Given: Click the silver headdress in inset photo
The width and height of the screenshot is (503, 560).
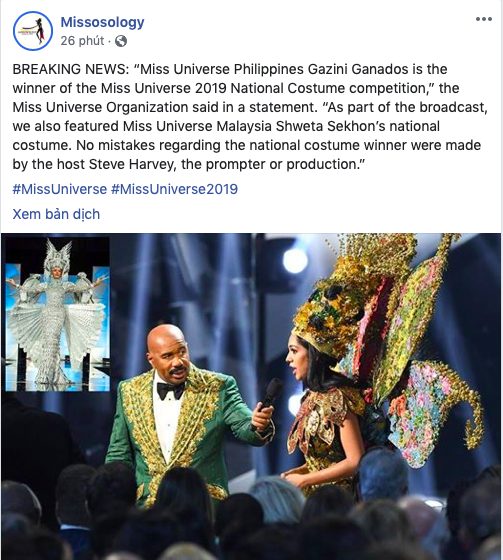Looking at the screenshot, I should [x=57, y=256].
